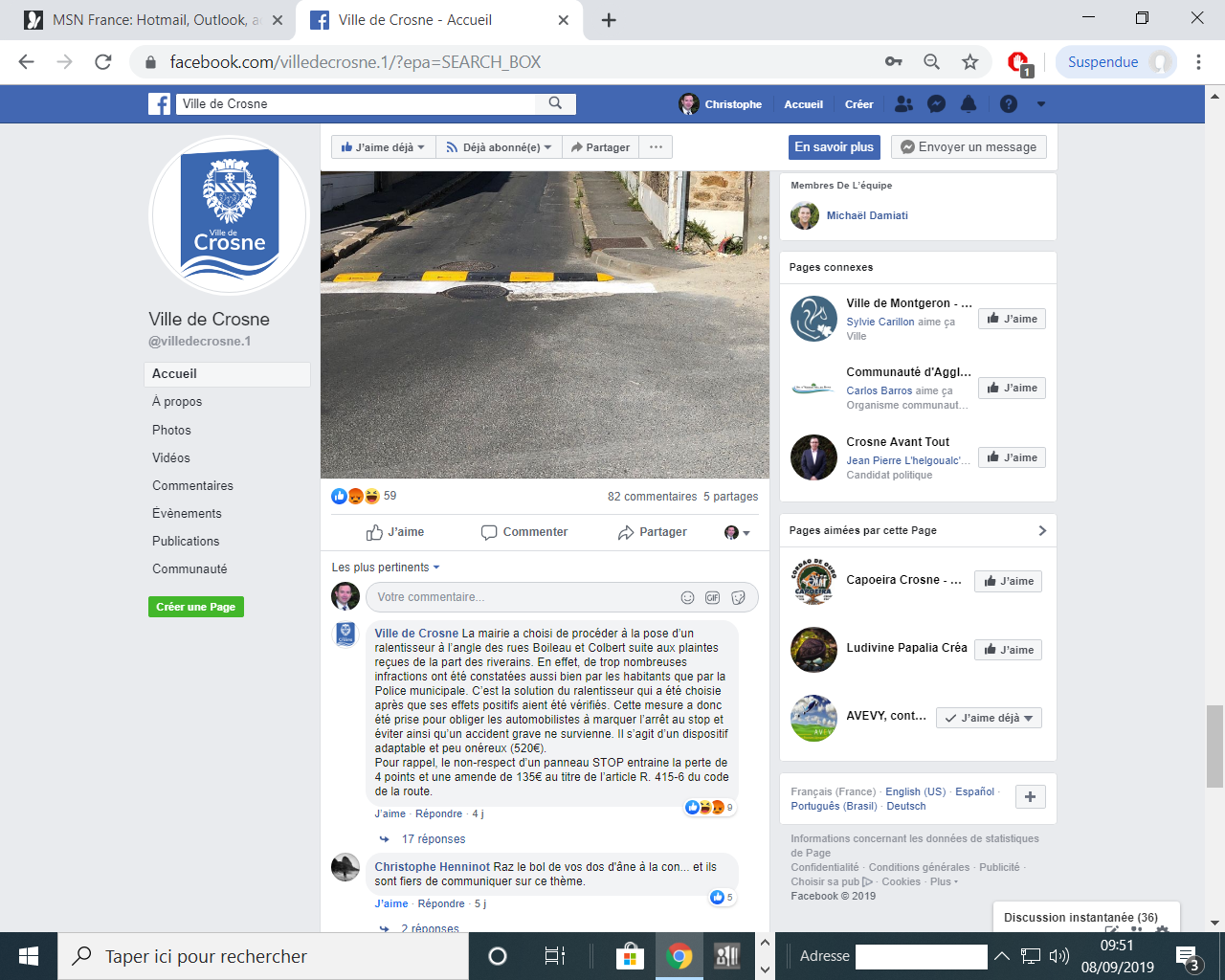The width and height of the screenshot is (1225, 980).
Task: Open Vidéos in left sidebar
Action: tap(171, 457)
